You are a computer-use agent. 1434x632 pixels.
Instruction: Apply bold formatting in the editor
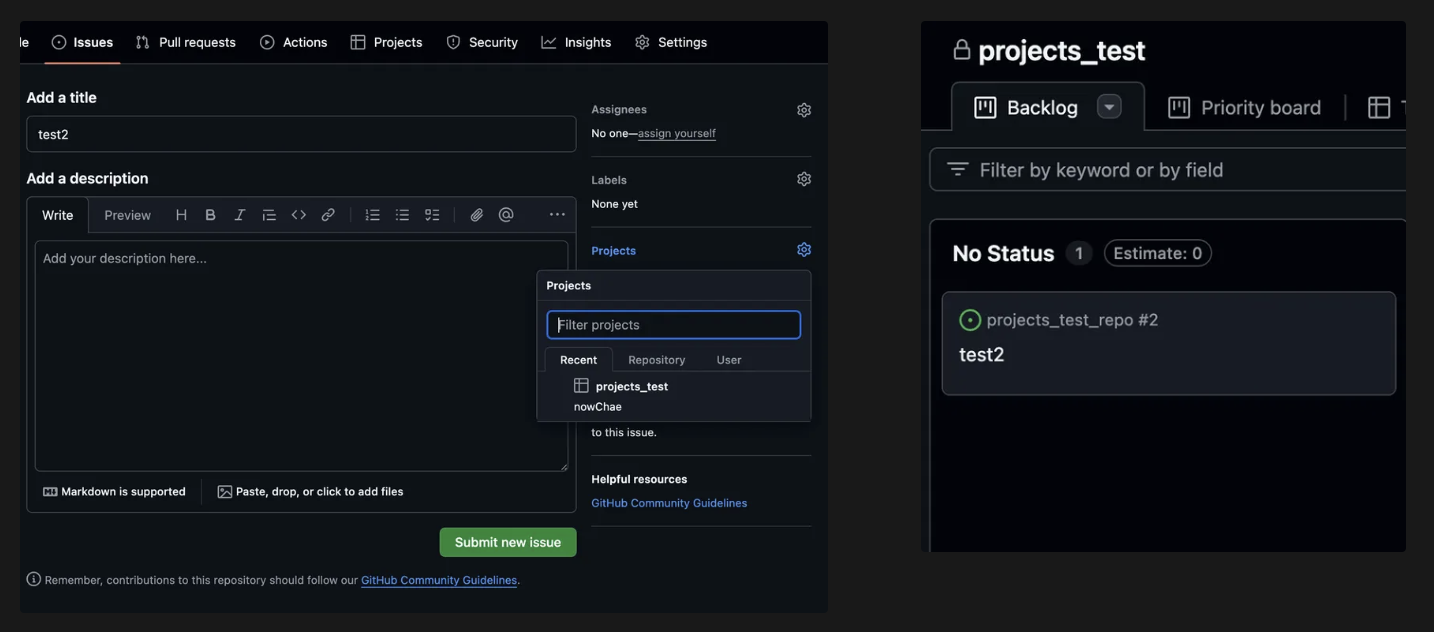click(x=210, y=215)
